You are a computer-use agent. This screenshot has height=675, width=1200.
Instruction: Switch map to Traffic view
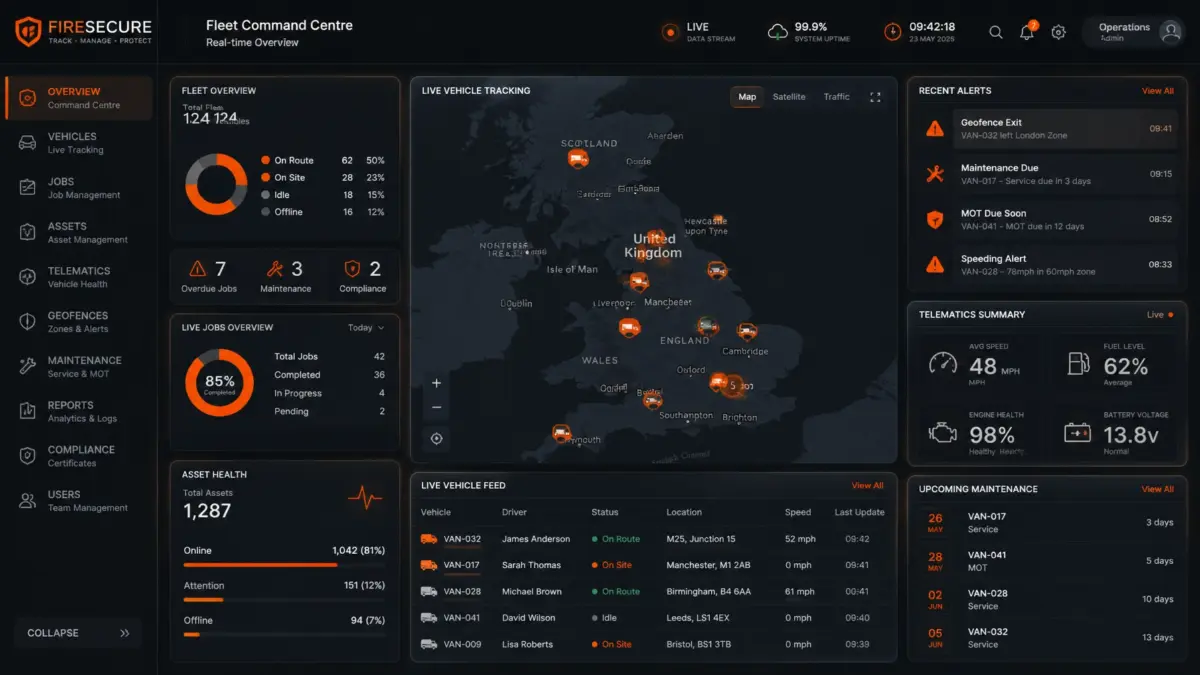click(837, 97)
